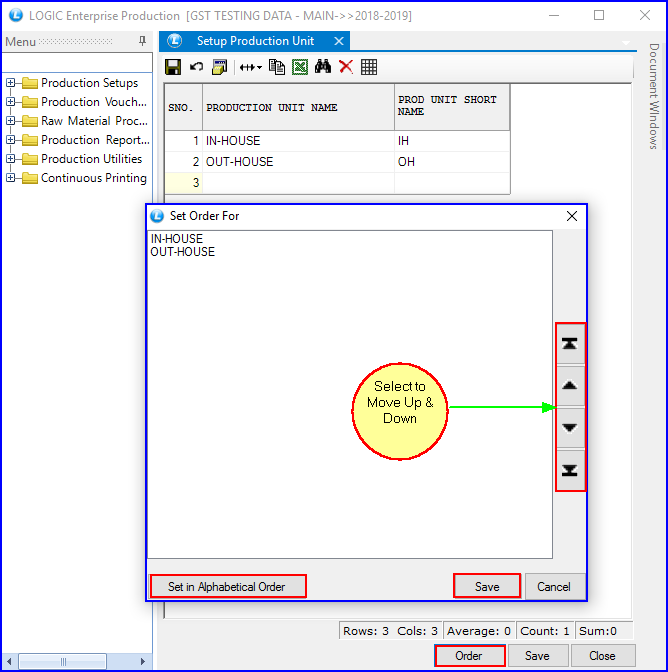Click the undo arrow toolbar icon

point(197,67)
